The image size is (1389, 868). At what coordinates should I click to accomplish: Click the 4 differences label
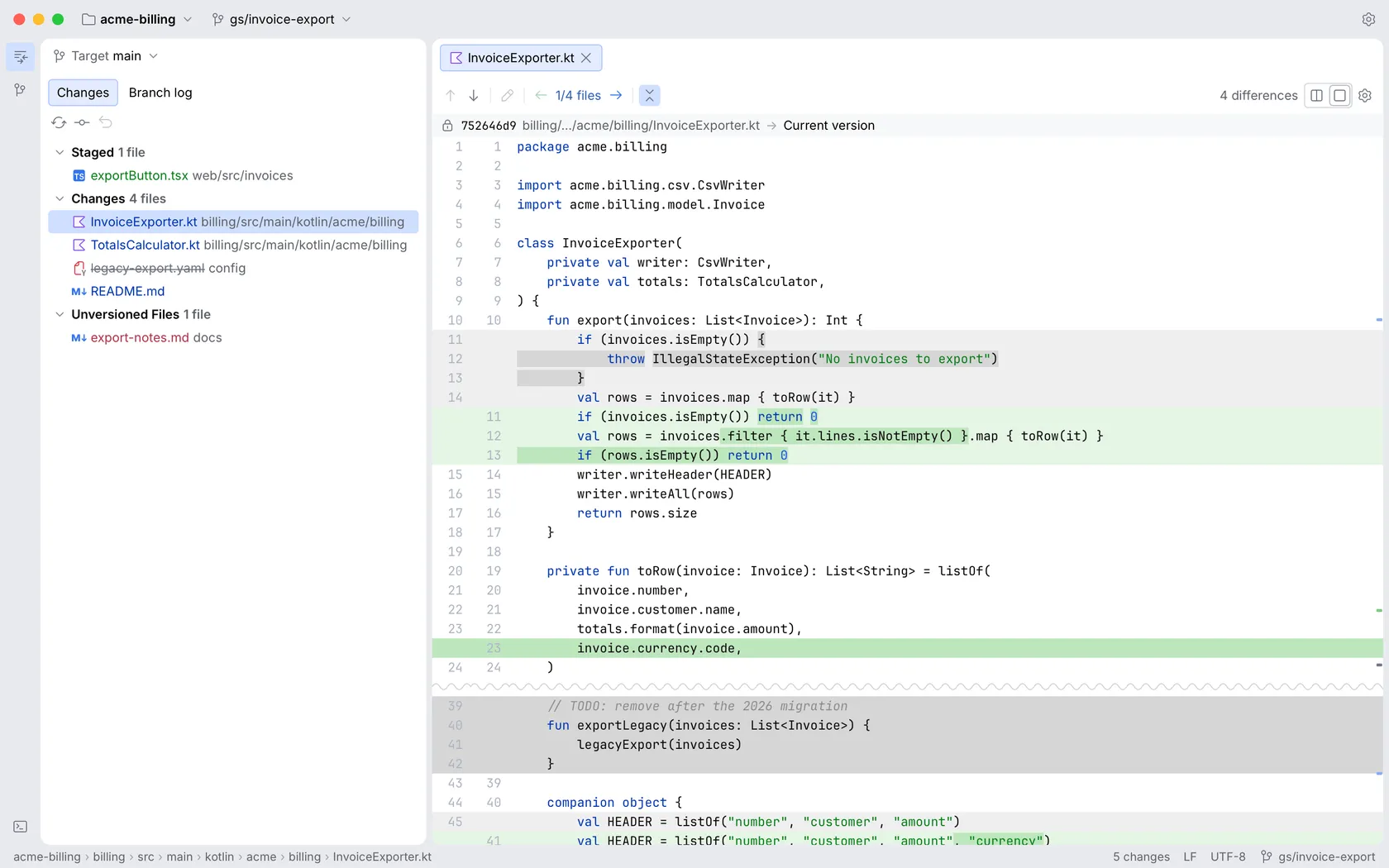[x=1258, y=96]
